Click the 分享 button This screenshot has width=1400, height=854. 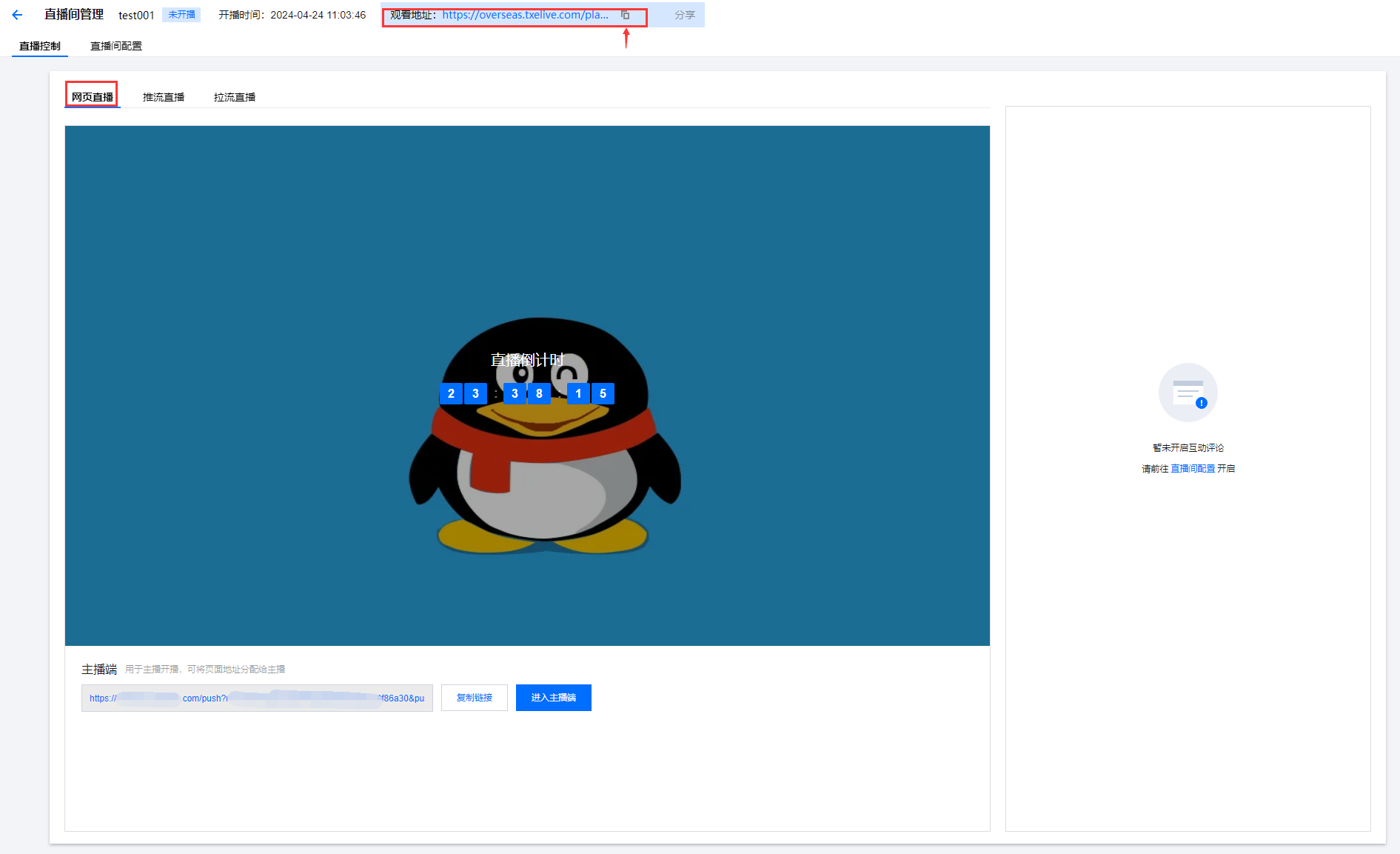click(685, 15)
